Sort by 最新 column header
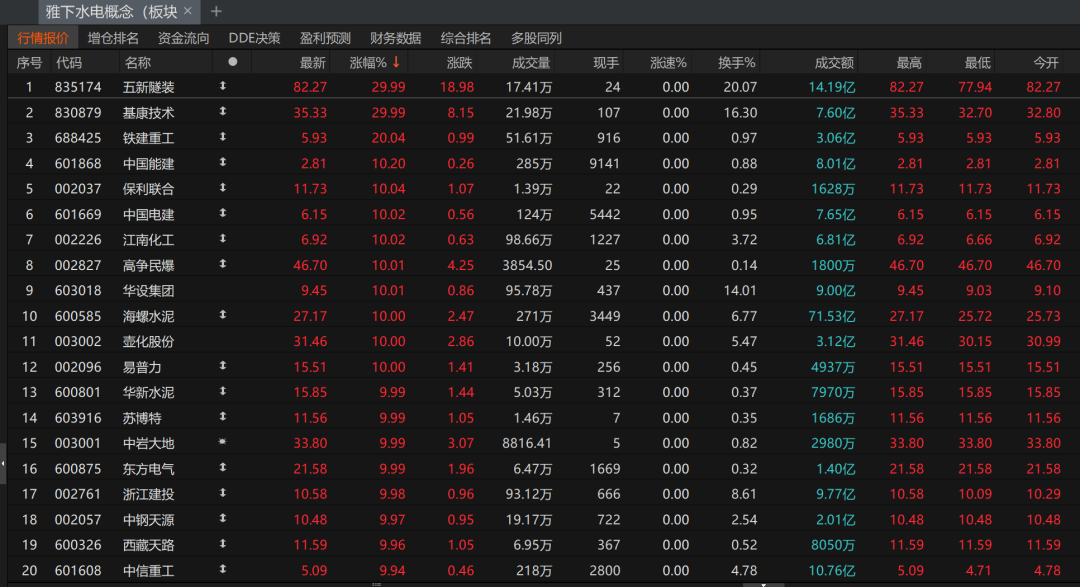The image size is (1080, 587). 312,63
